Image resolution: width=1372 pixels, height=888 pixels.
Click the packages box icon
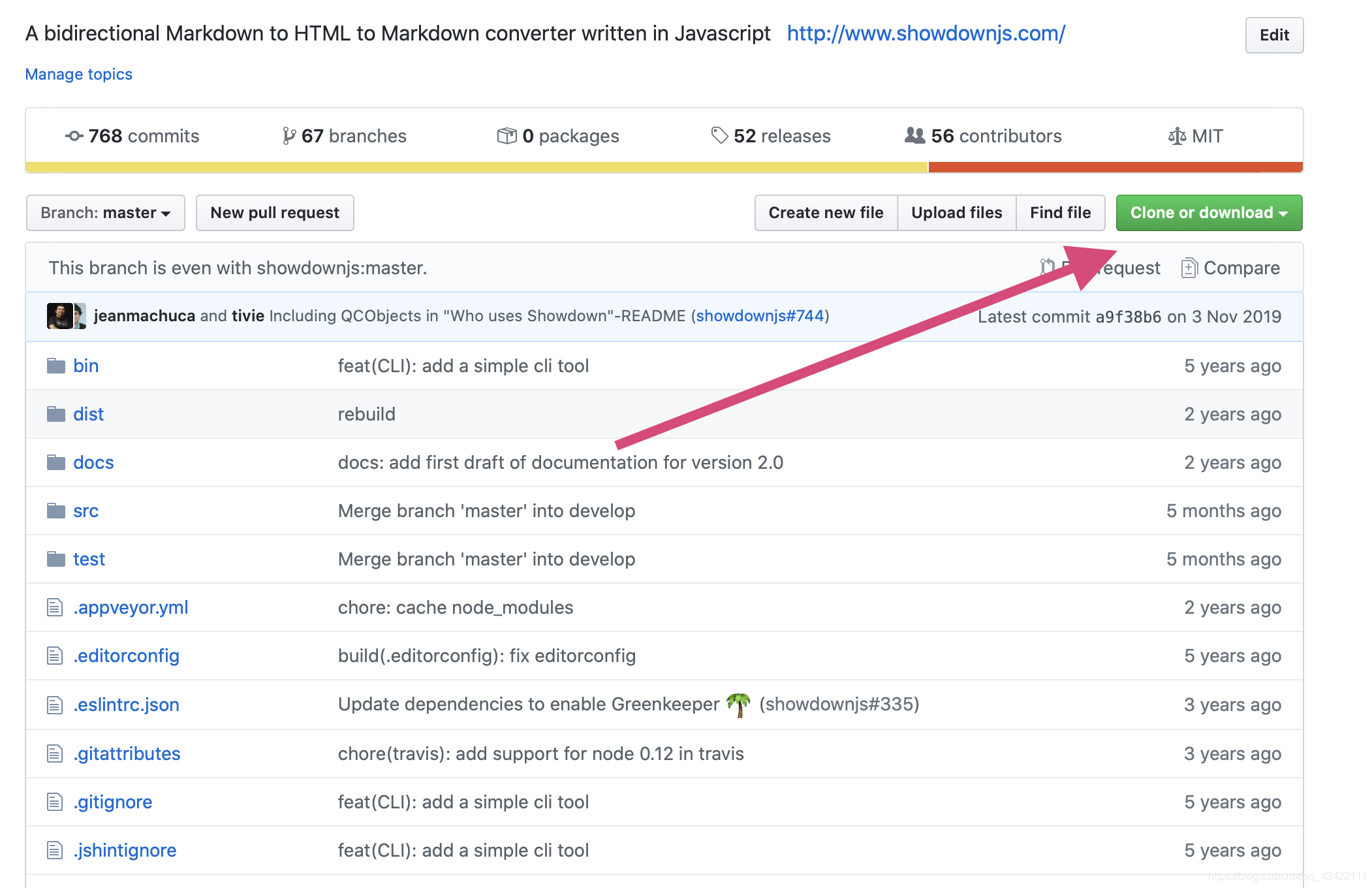tap(507, 136)
